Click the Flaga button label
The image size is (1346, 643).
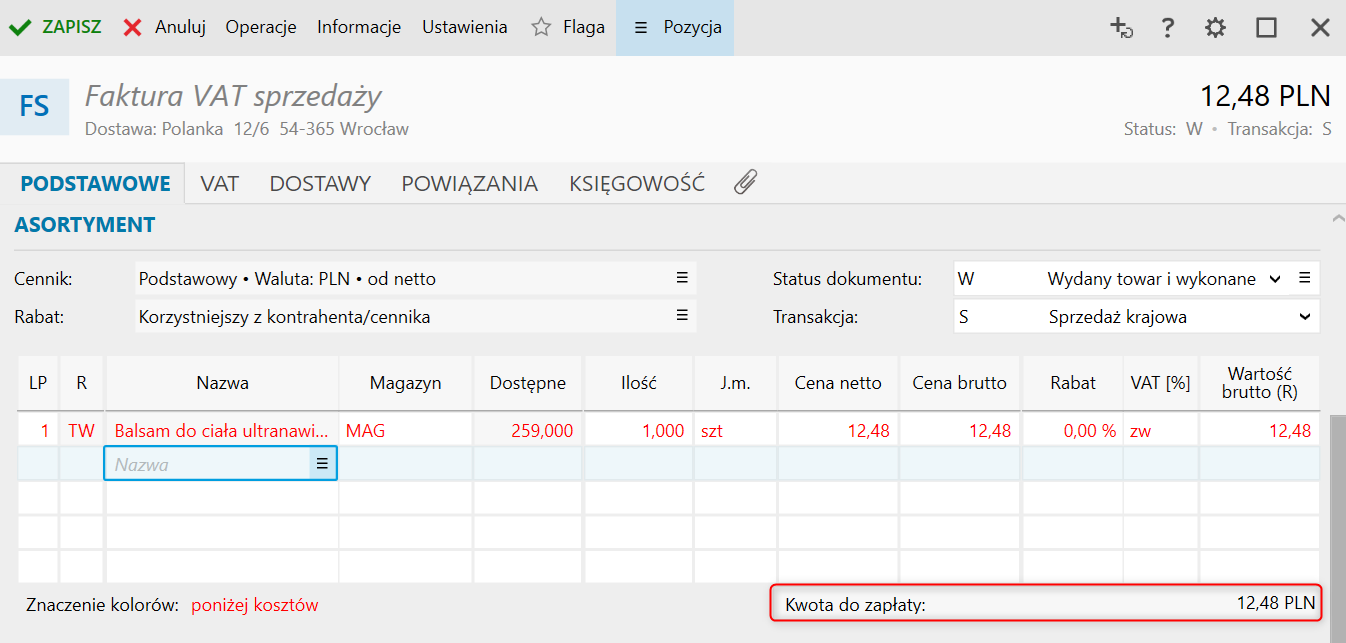coord(584,28)
